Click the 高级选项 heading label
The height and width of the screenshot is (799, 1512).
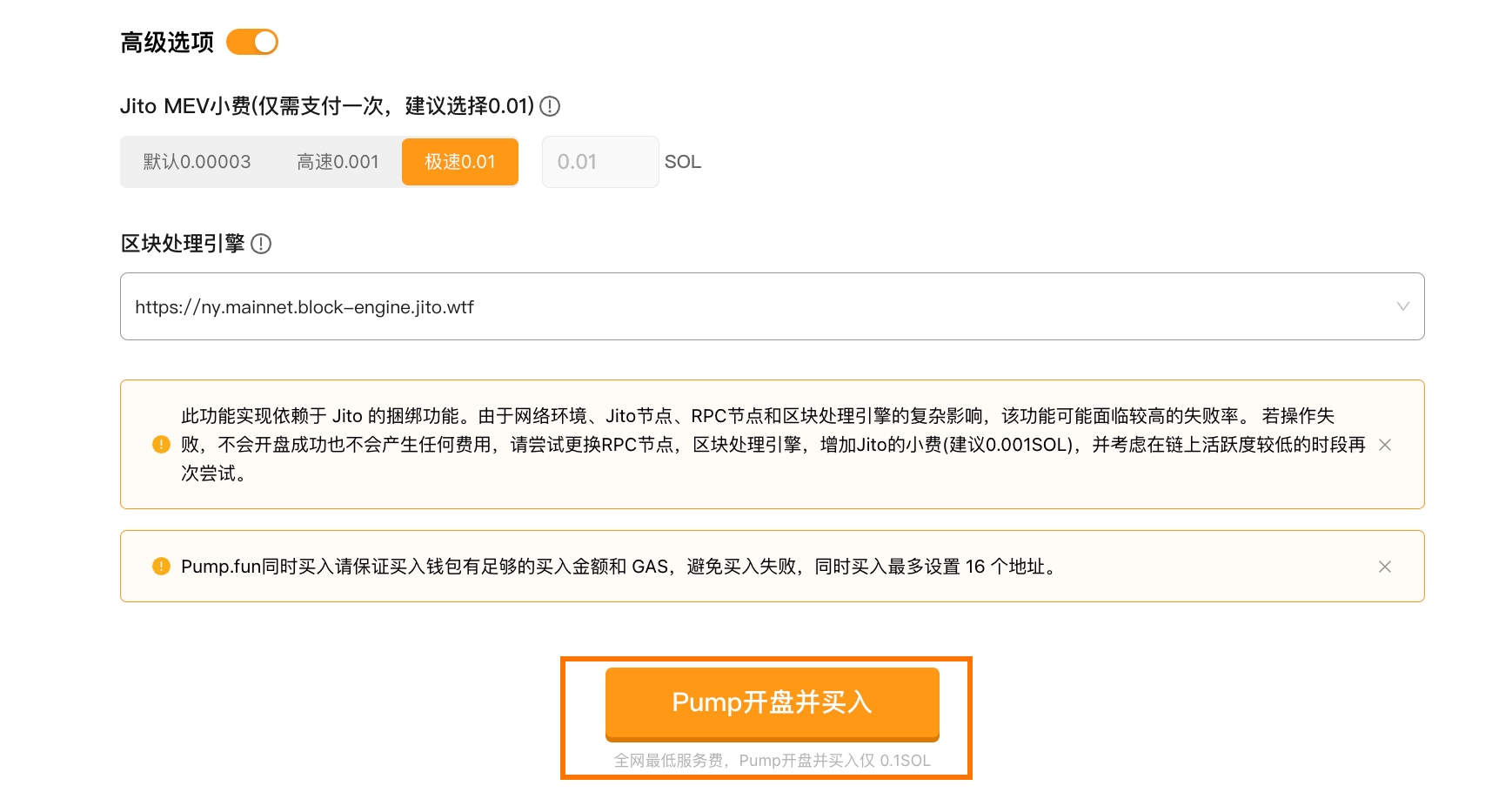tap(167, 43)
